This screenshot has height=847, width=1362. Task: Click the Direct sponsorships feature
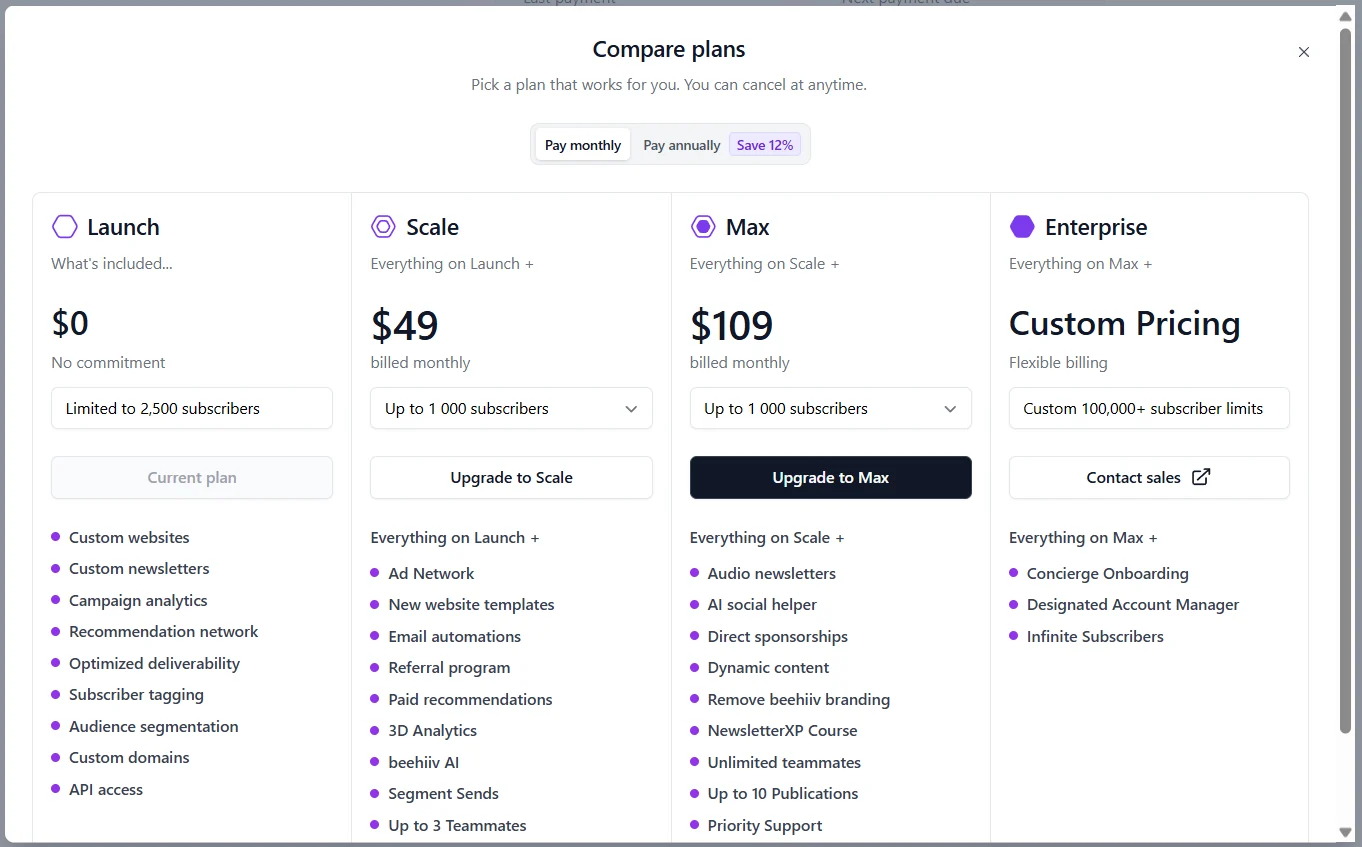point(777,636)
